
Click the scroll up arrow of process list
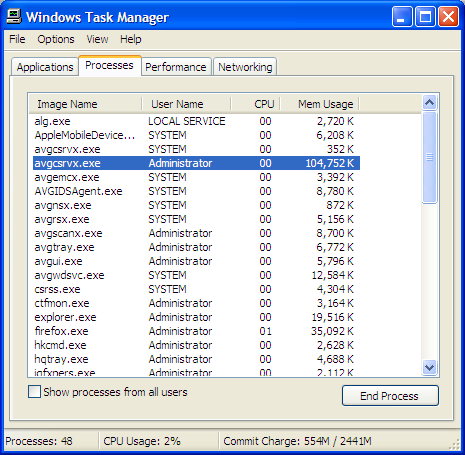click(429, 102)
